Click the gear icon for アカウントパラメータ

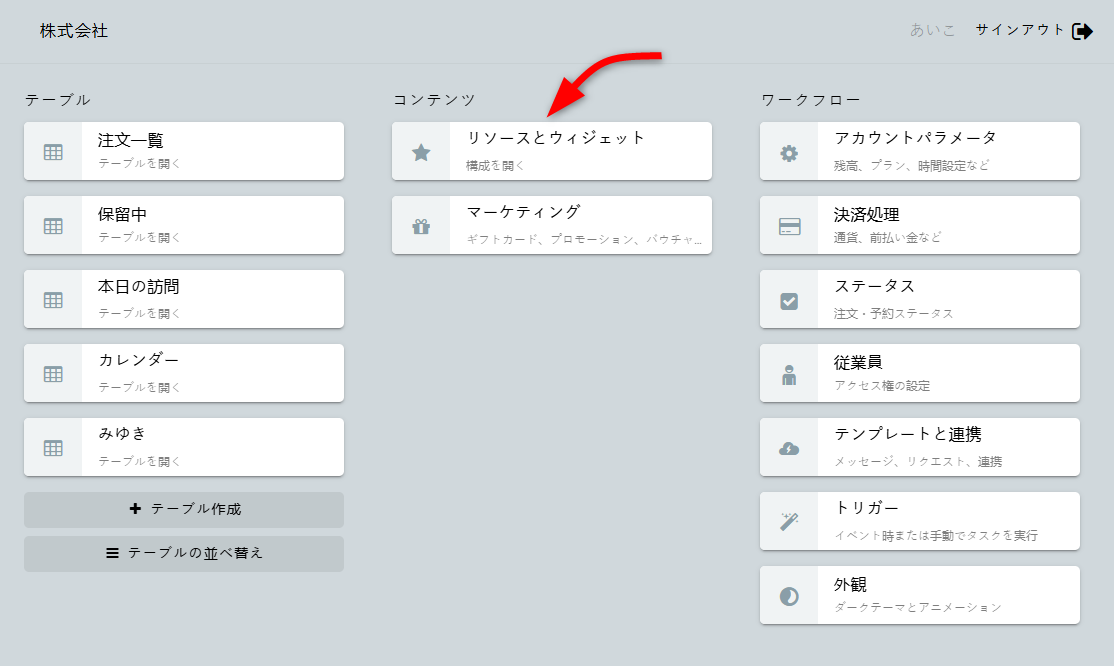coord(789,152)
